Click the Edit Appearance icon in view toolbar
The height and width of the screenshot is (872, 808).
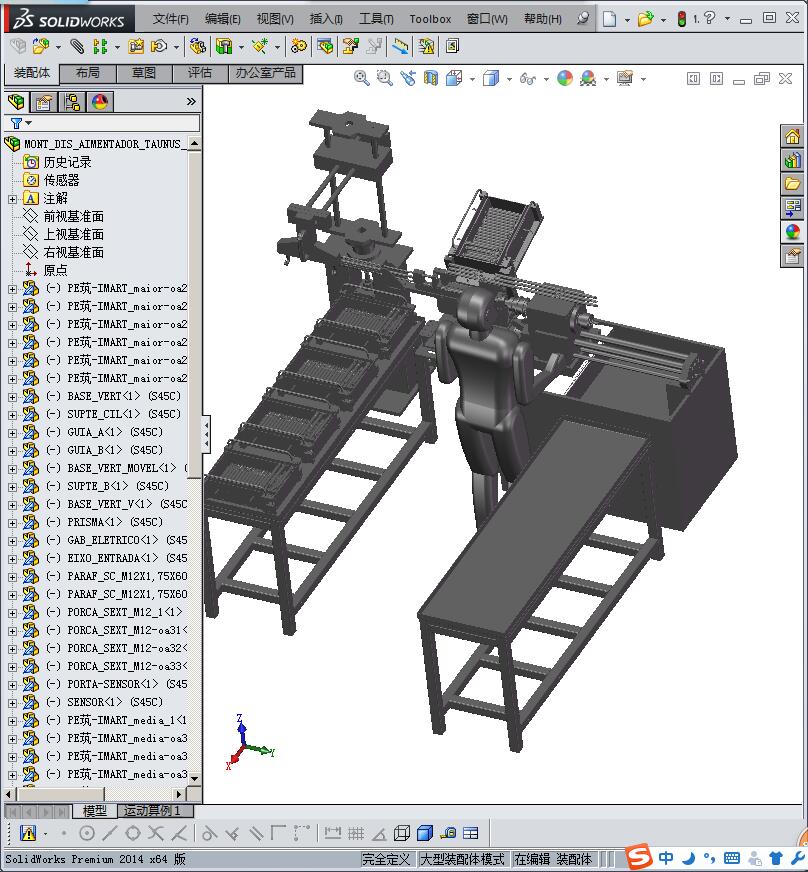point(565,78)
